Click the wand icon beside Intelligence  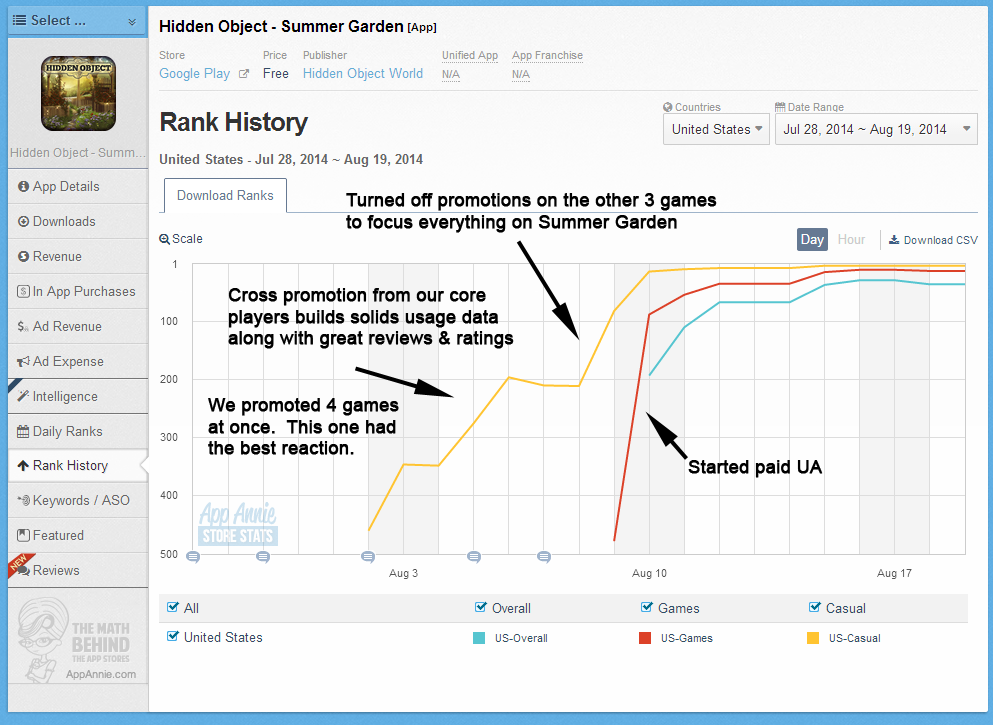[x=23, y=396]
